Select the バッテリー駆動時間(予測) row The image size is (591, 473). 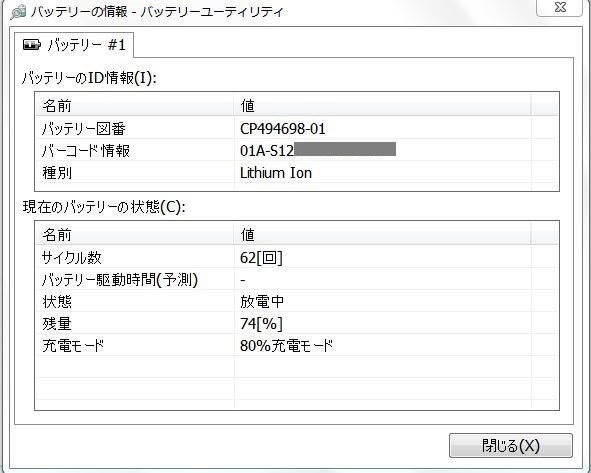pos(297,280)
